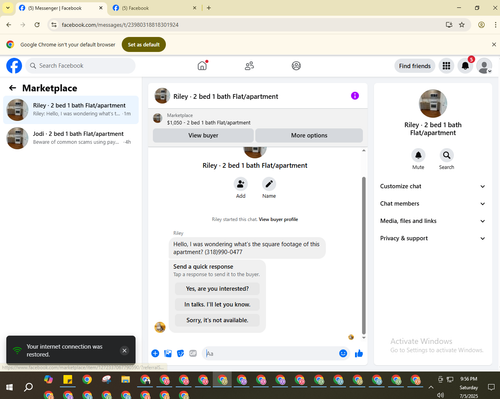Open Chrome profile icon
The width and height of the screenshot is (500, 399).
click(481, 25)
